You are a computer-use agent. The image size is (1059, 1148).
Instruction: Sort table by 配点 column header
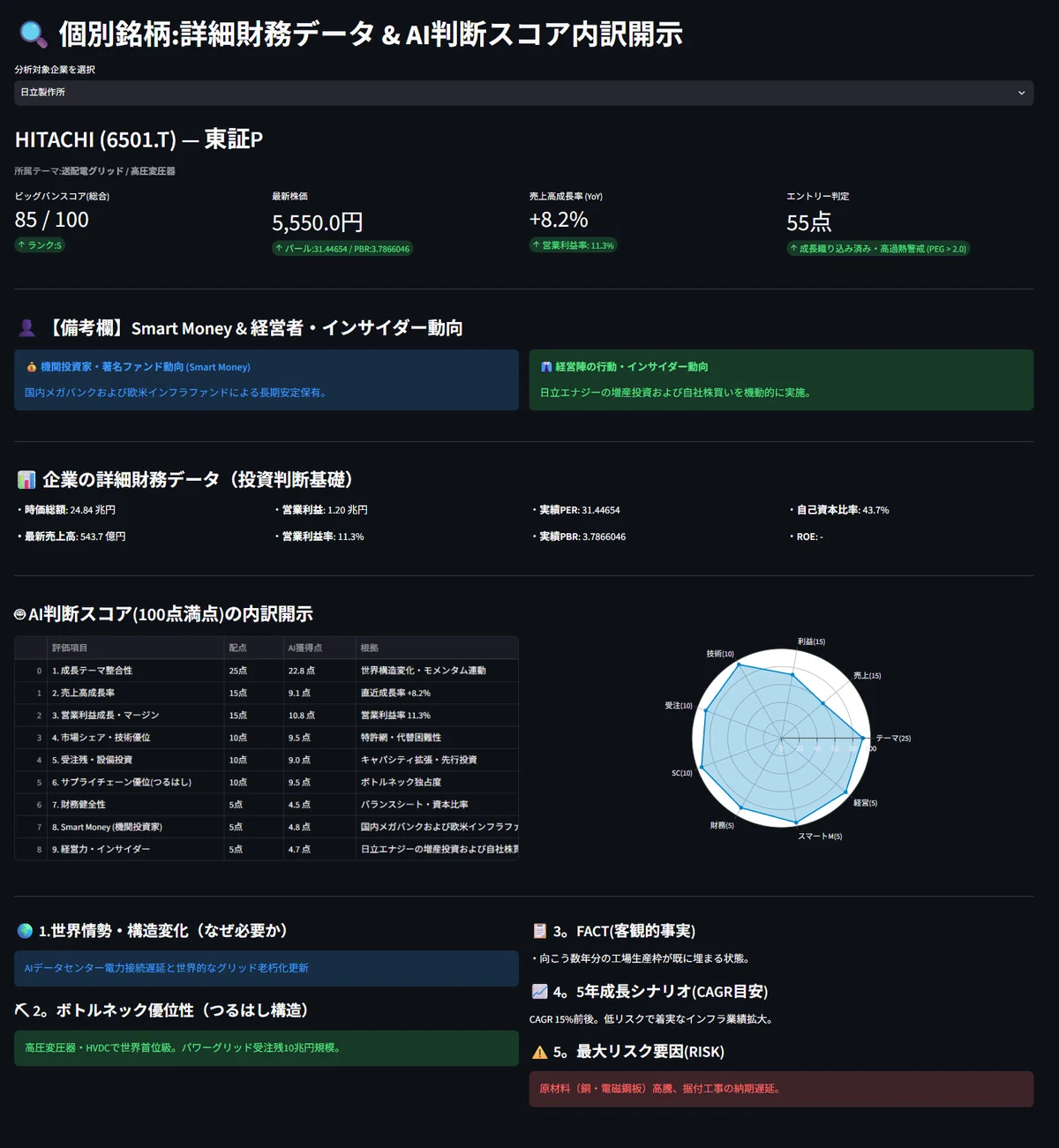click(x=253, y=648)
